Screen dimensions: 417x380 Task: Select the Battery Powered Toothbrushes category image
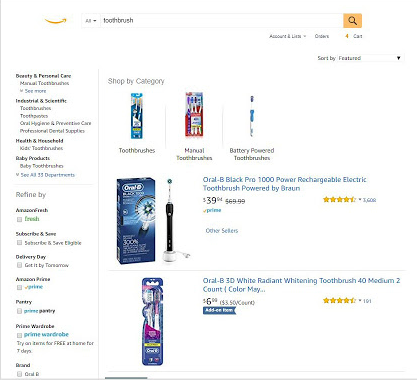(x=252, y=116)
